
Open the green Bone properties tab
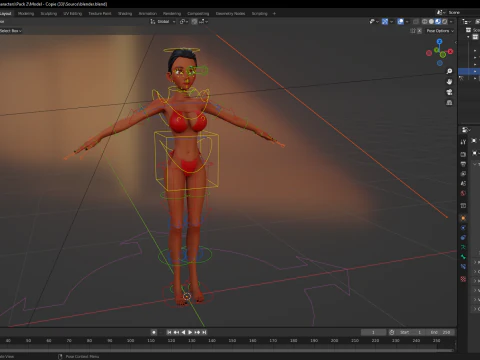(463, 257)
